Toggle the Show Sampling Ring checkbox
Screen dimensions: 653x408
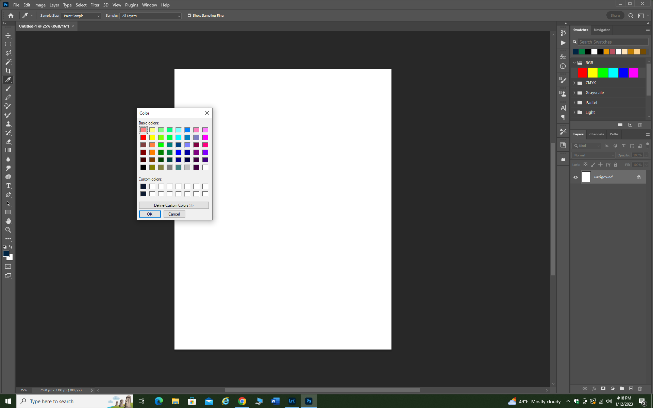pos(189,16)
